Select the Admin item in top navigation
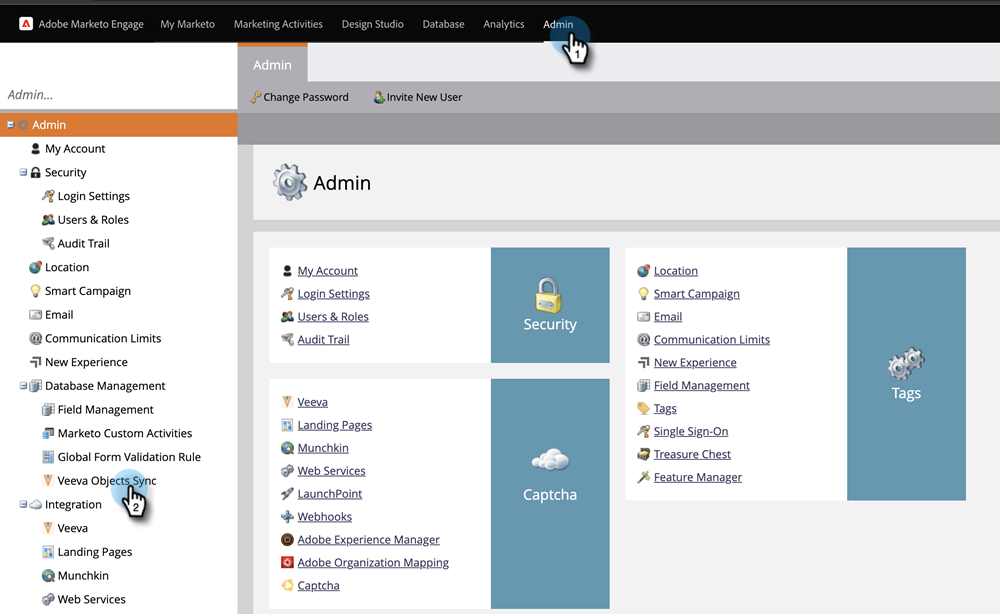Screen dimensions: 1000x614 [558, 24]
